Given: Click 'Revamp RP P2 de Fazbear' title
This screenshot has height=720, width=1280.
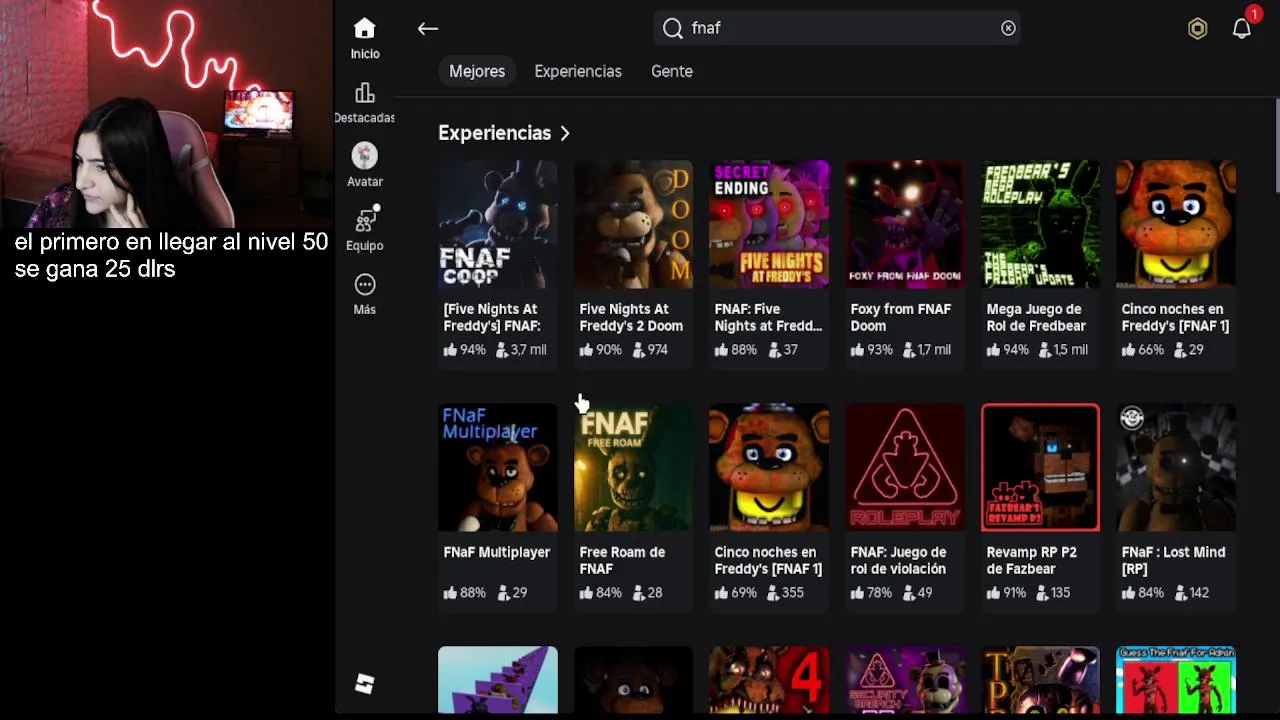Looking at the screenshot, I should tap(1031, 560).
